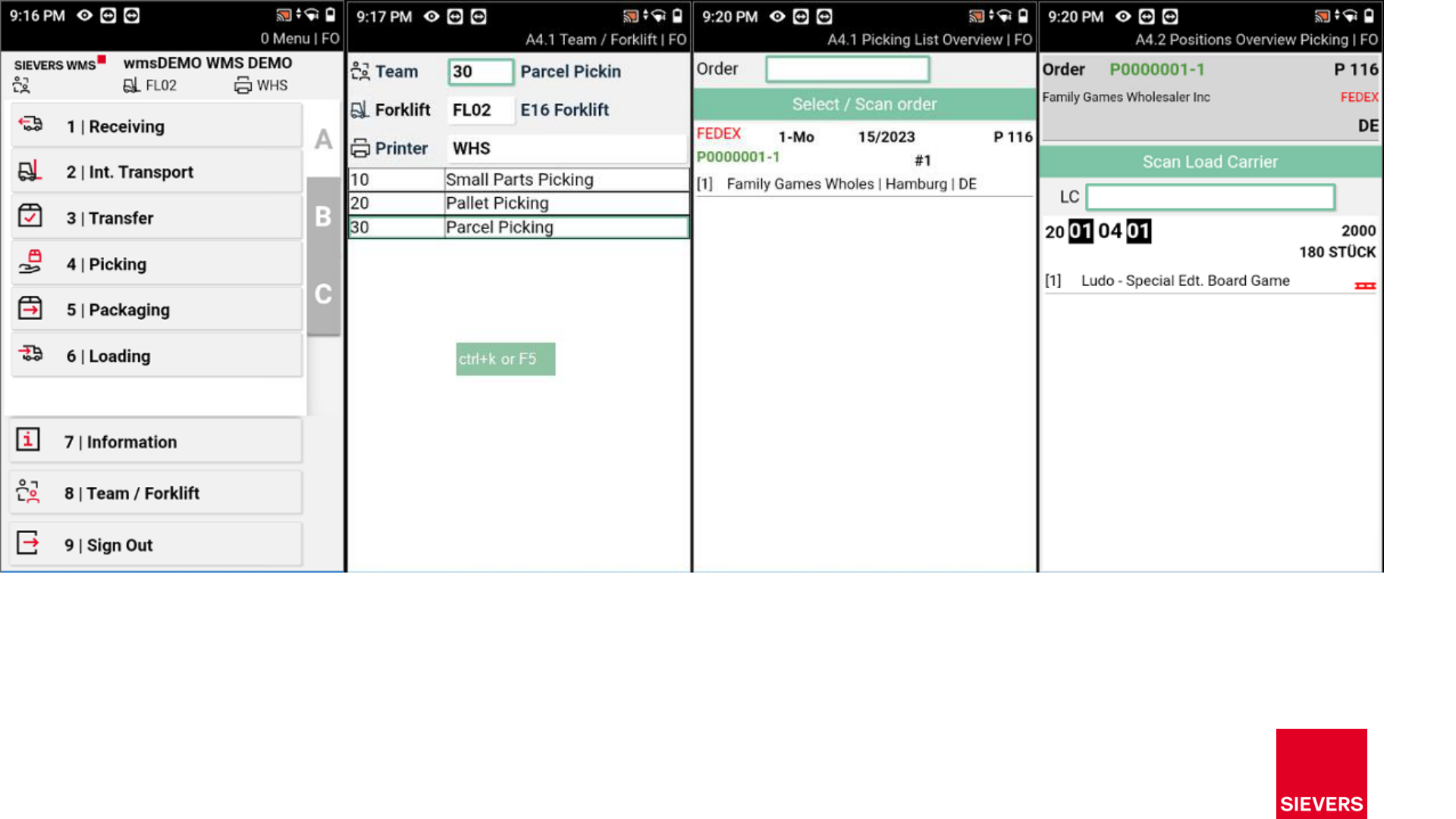Click the Forklift icon in A4.1 Team screen
This screenshot has width=1456, height=819.
click(x=360, y=110)
